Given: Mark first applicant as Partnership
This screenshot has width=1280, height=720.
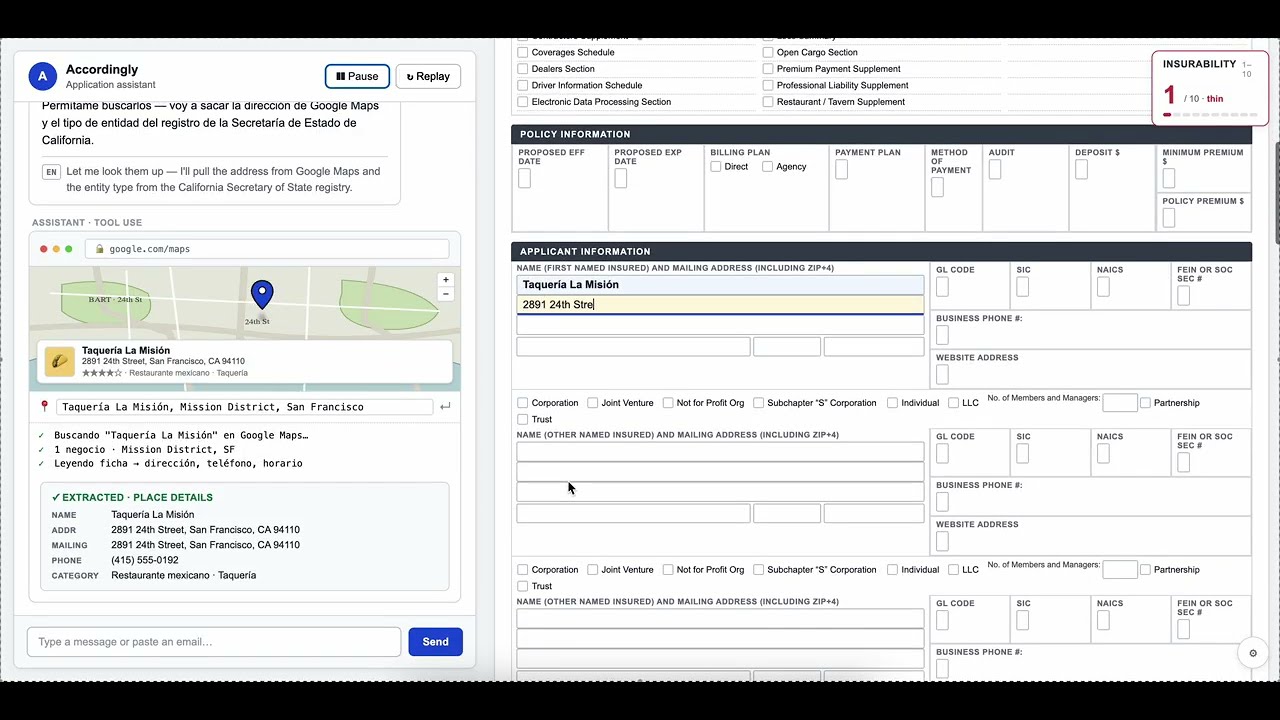Looking at the screenshot, I should click(1146, 403).
